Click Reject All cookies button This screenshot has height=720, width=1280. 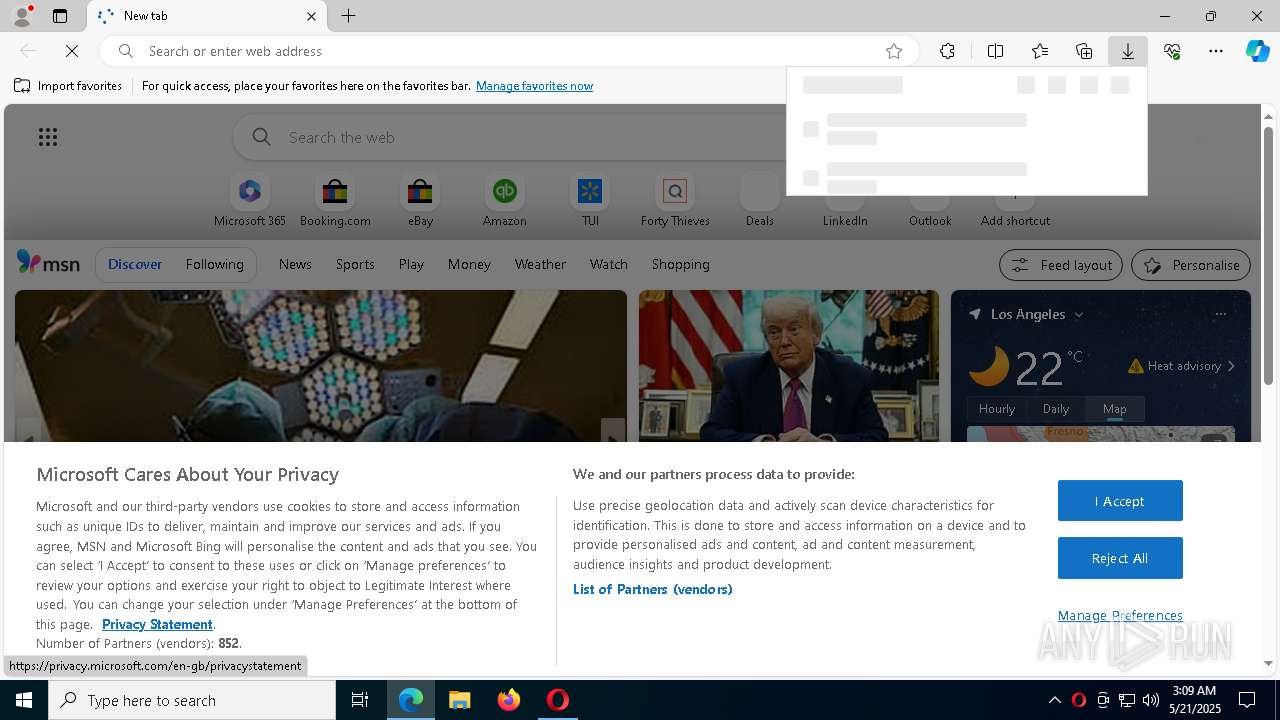tap(1120, 558)
